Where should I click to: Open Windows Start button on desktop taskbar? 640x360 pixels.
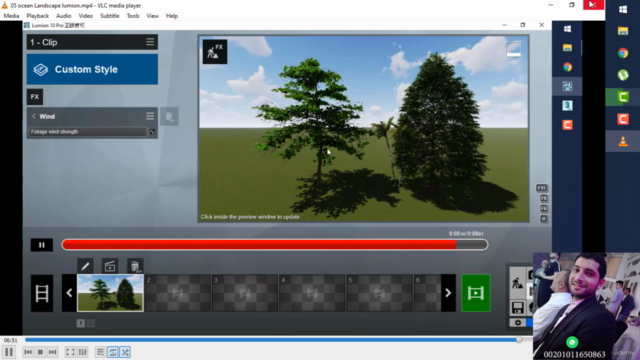(623, 10)
